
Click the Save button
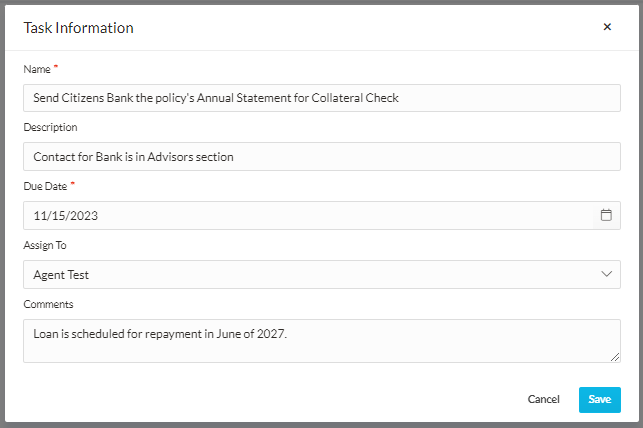coord(599,400)
